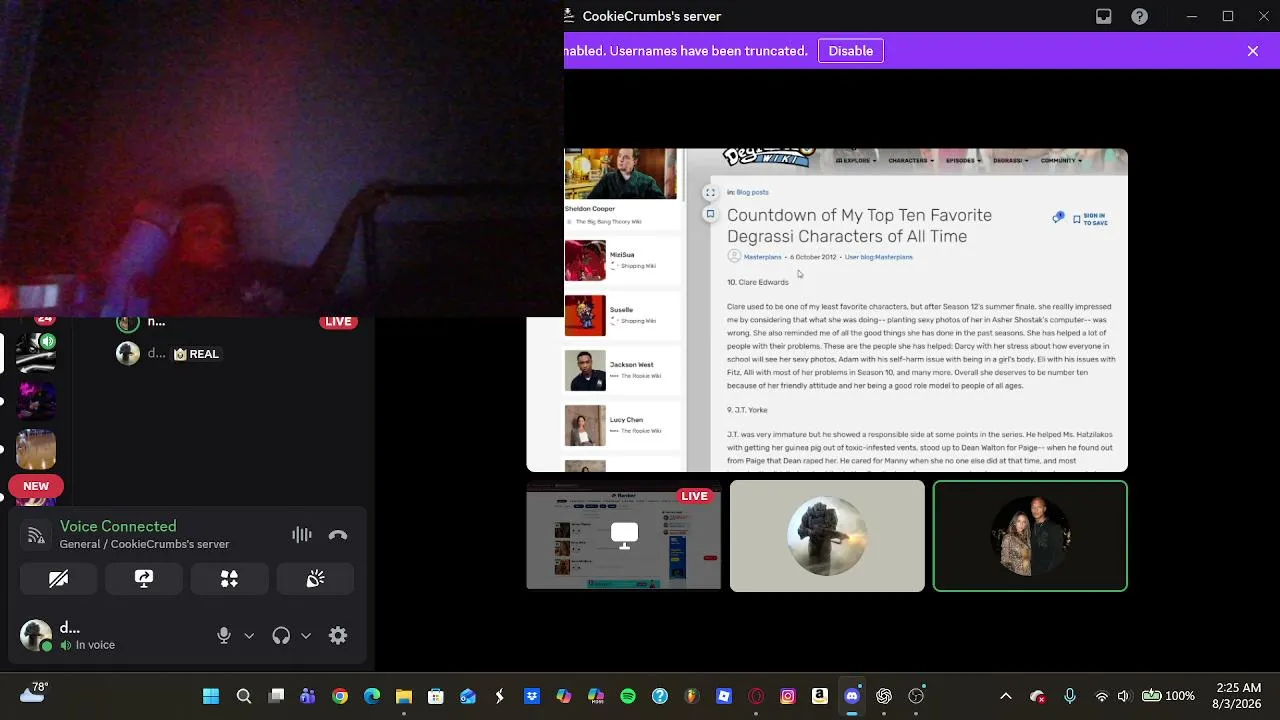Open Windows taskbar search
Viewport: 1280px width, 720px height.
coord(244,696)
